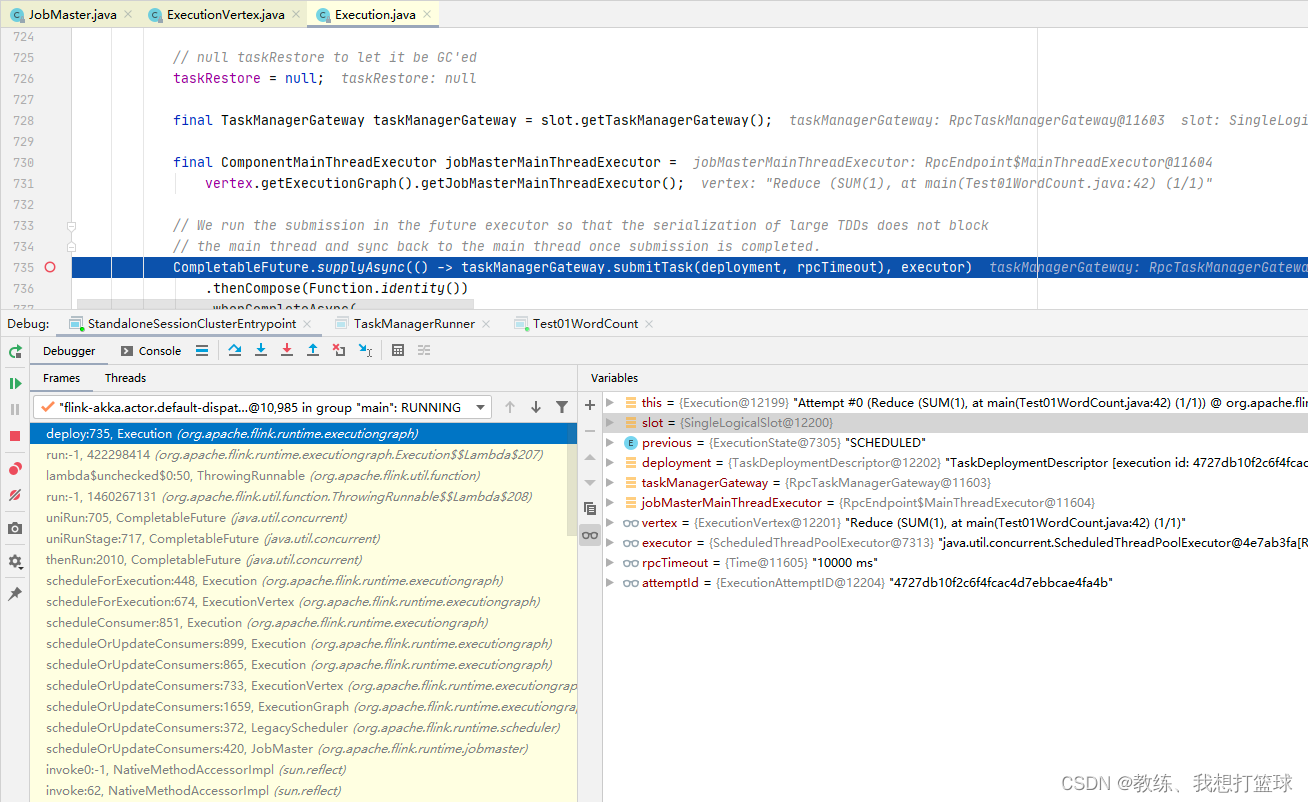
Task: Close JobMaster.java tab
Action: [128, 16]
